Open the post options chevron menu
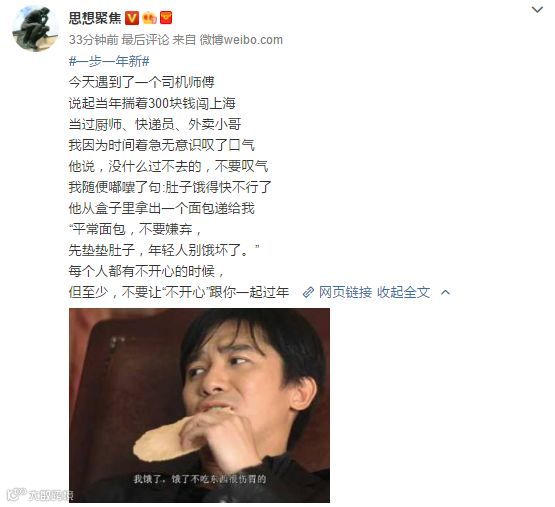555x507 pixels. (537, 10)
